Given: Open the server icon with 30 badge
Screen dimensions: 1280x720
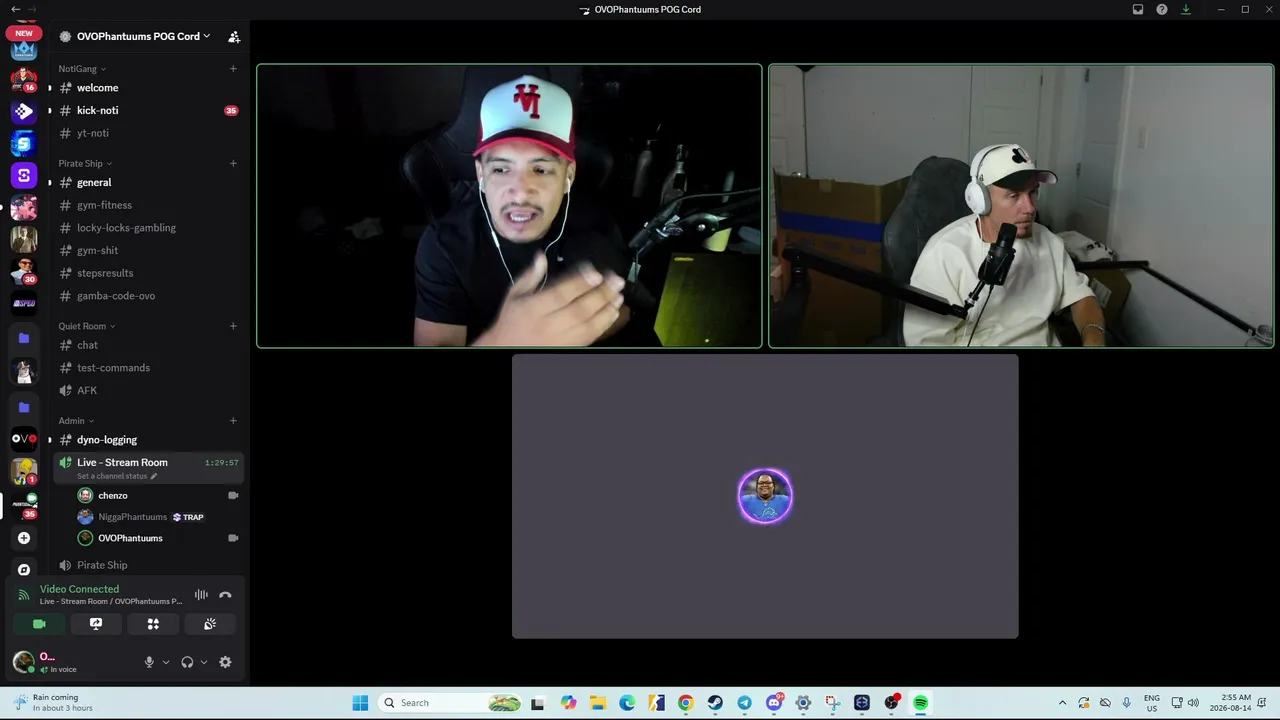Looking at the screenshot, I should pyautogui.click(x=24, y=271).
